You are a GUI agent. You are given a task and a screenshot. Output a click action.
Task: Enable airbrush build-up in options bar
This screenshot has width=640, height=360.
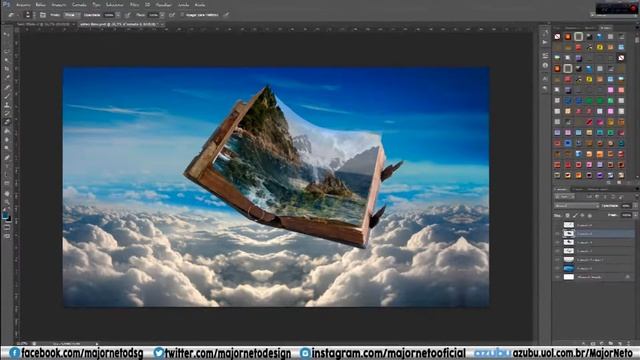[172, 15]
